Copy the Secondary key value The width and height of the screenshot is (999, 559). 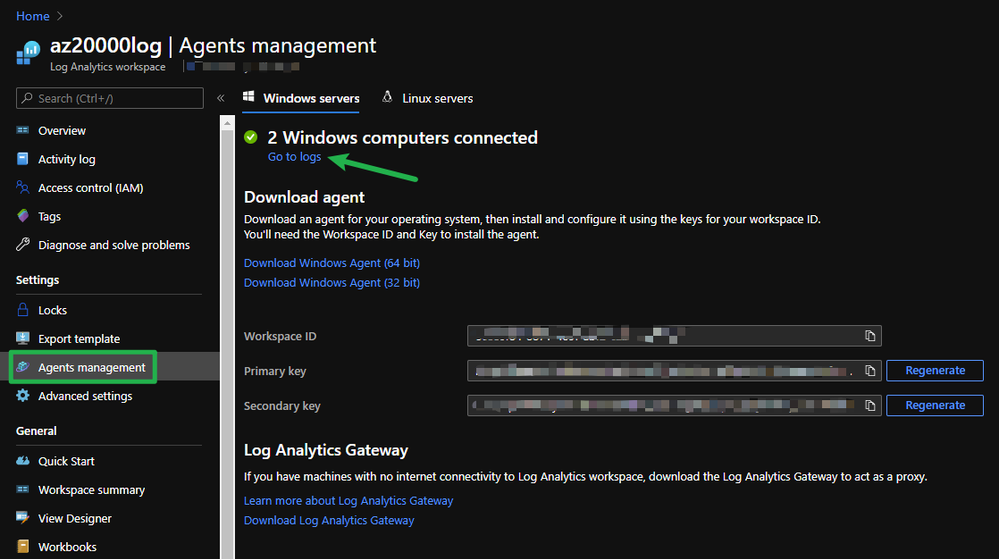point(870,405)
